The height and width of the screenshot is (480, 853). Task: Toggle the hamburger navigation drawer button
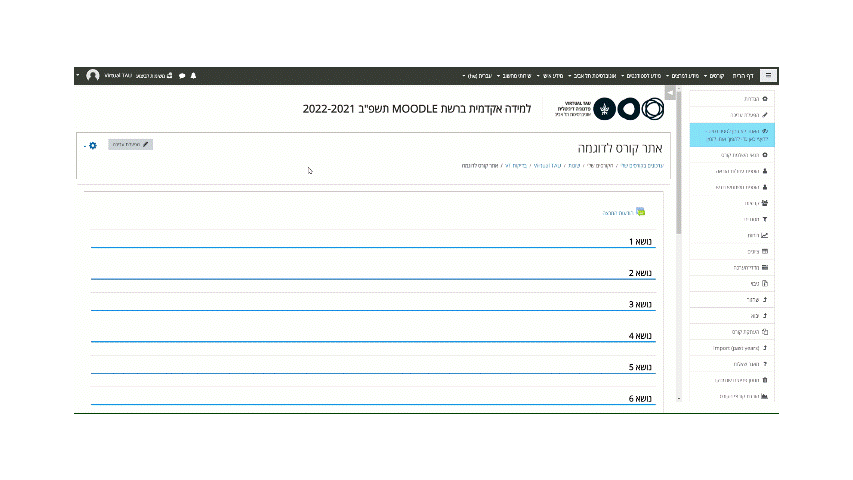pos(768,76)
